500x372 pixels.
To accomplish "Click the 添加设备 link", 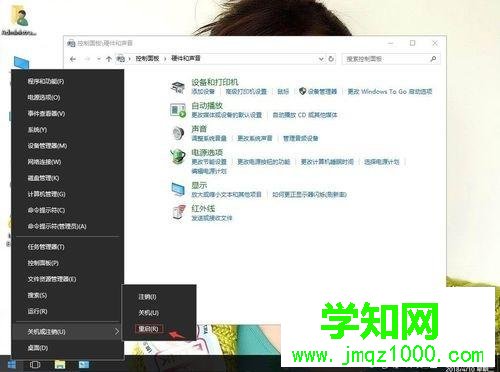I will pyautogui.click(x=203, y=91).
